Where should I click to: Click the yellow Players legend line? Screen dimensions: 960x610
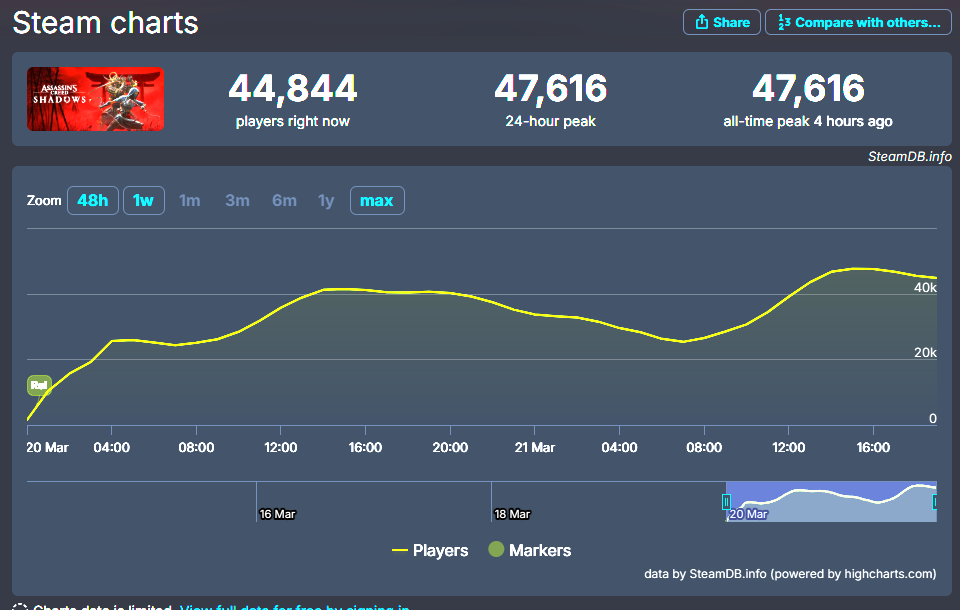point(400,550)
